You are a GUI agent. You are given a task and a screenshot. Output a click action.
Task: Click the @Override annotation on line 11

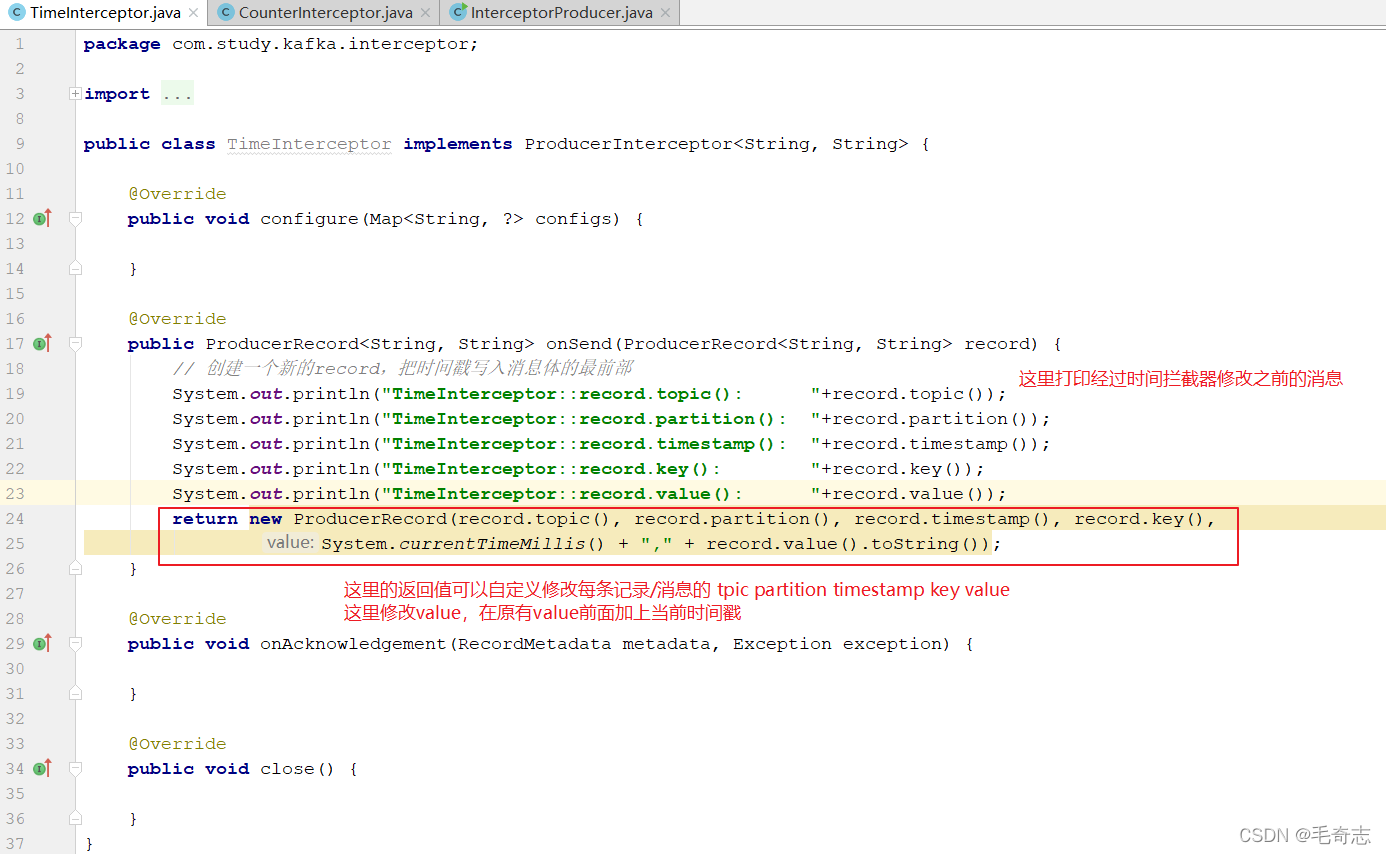click(x=177, y=194)
